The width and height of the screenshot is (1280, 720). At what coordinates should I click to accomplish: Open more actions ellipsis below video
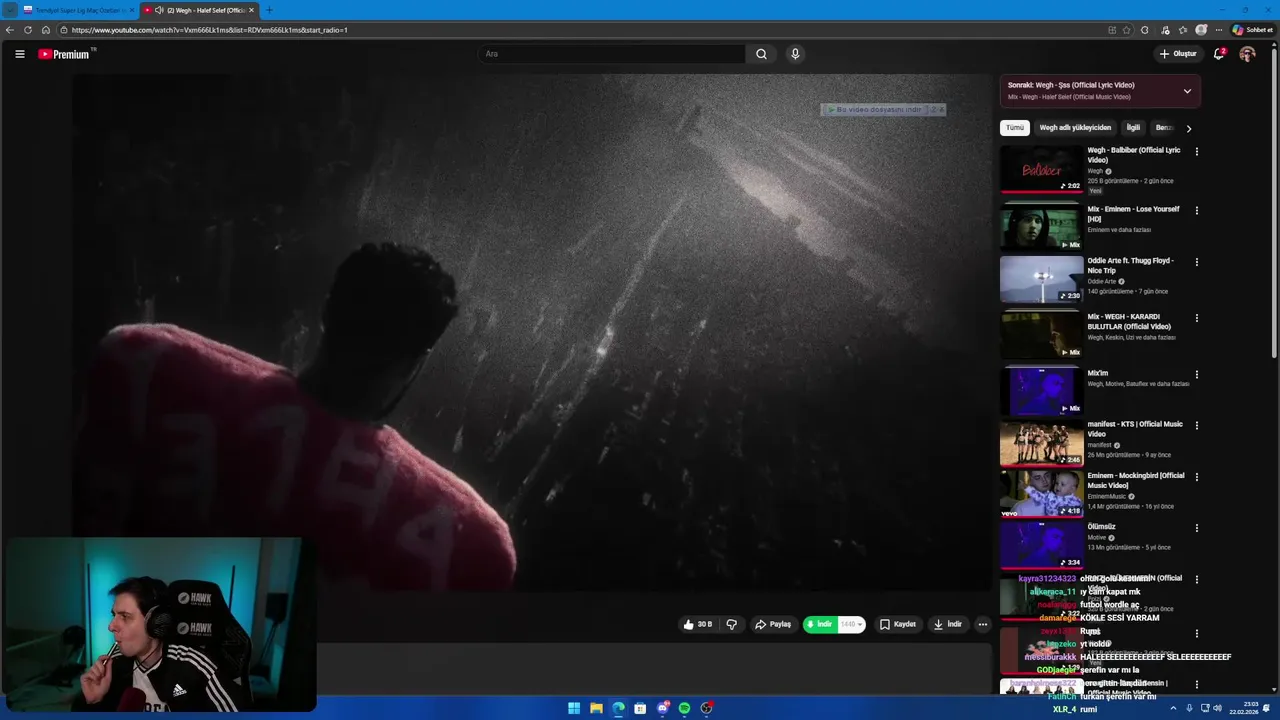(x=982, y=624)
